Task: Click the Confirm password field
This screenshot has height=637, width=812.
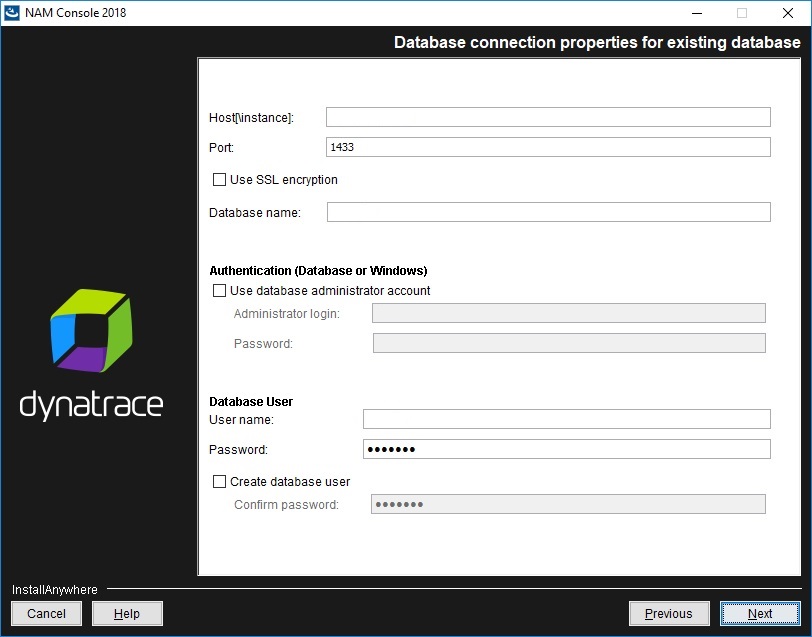Action: (568, 504)
